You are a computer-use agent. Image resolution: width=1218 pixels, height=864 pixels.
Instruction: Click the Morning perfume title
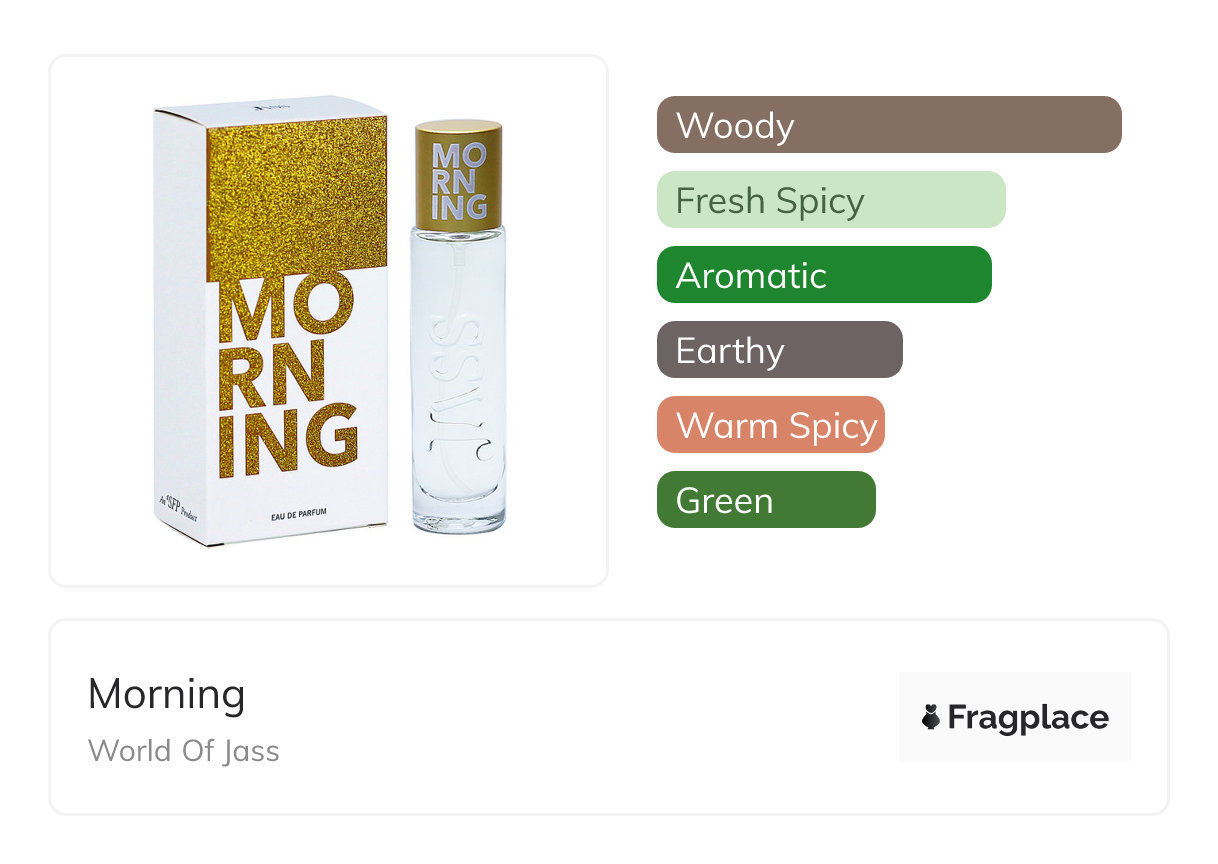(x=166, y=694)
